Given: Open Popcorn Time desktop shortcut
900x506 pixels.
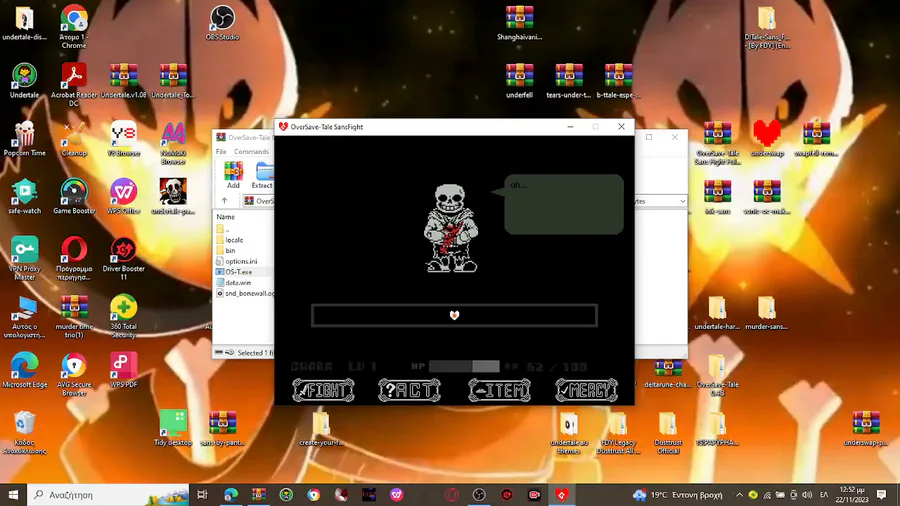Looking at the screenshot, I should point(24,139).
